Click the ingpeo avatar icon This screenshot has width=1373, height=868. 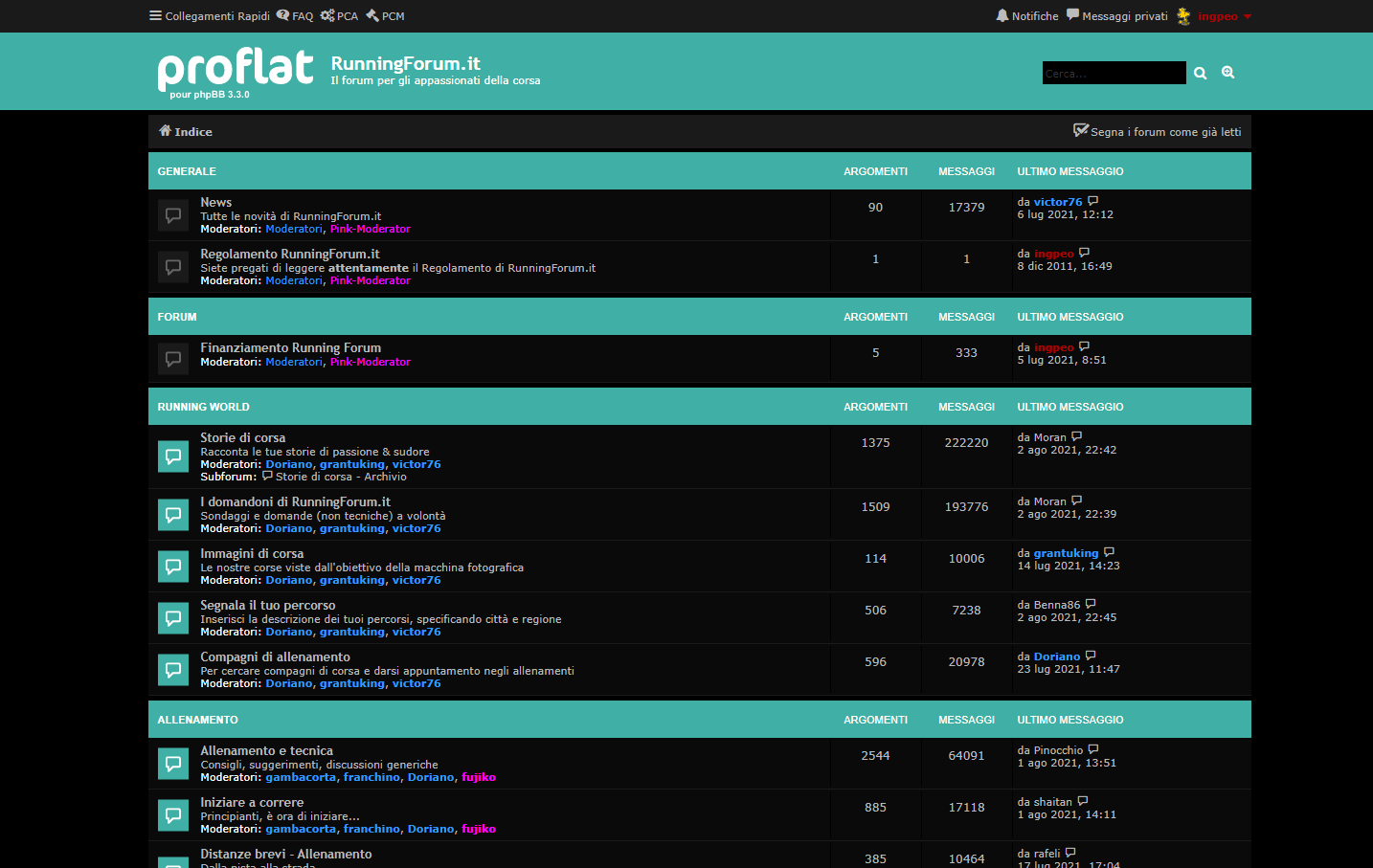1184,16
